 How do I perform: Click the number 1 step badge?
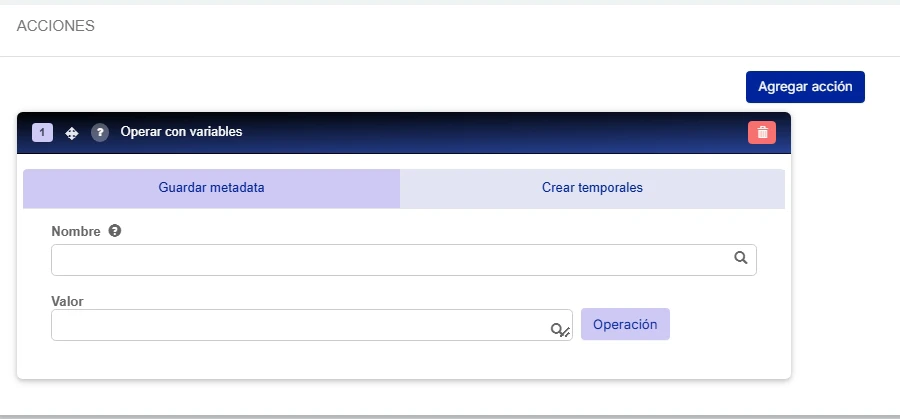click(42, 133)
